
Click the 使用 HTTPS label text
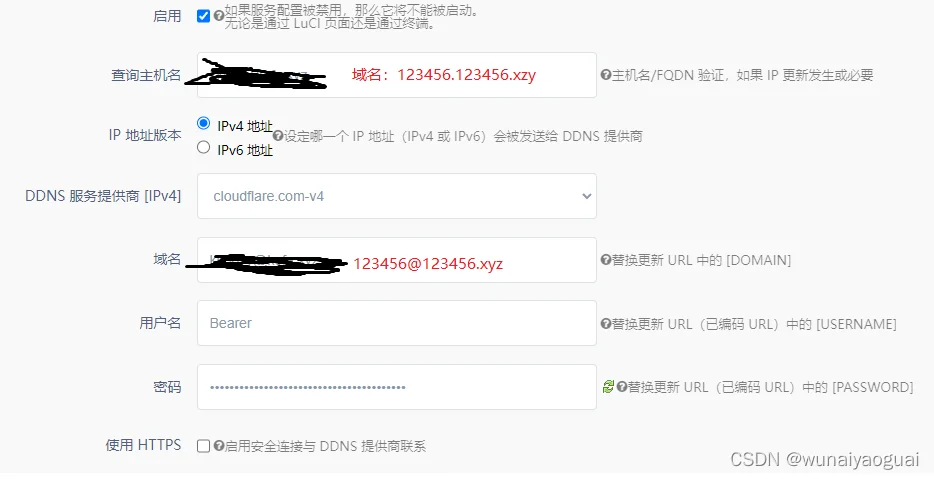[143, 445]
